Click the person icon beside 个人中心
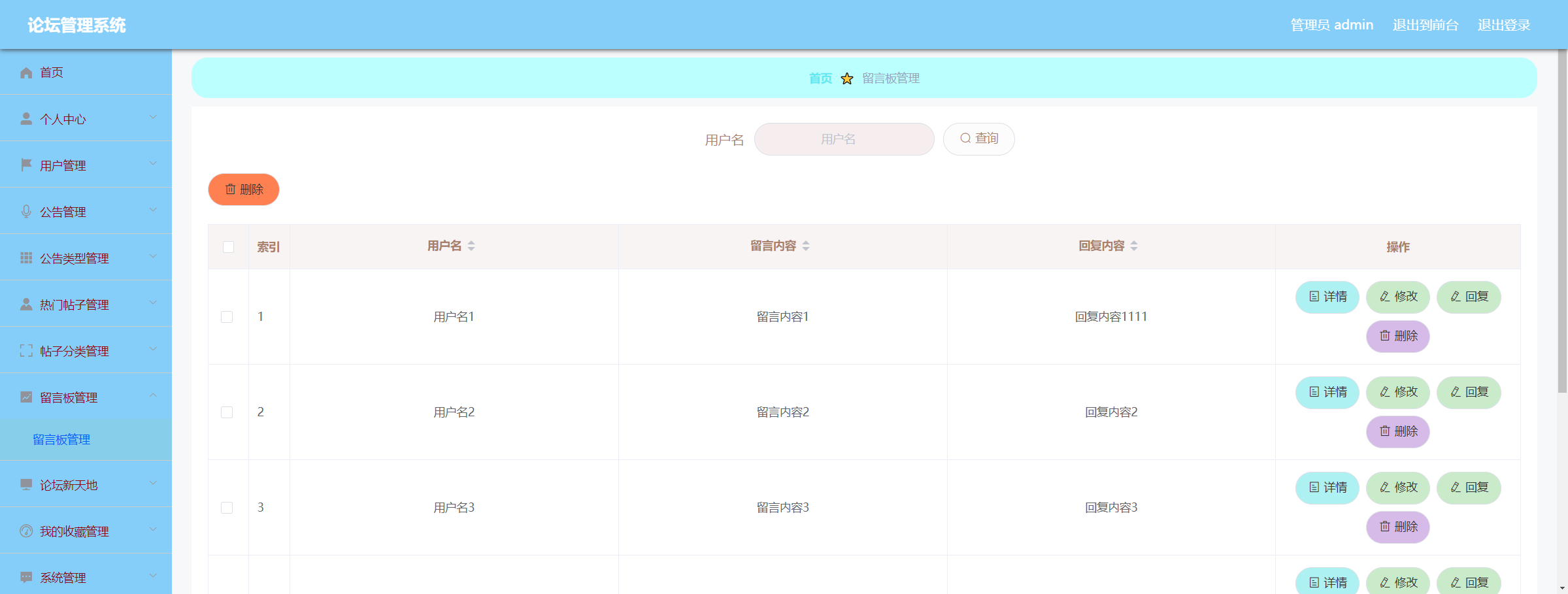The image size is (1568, 594). click(26, 119)
